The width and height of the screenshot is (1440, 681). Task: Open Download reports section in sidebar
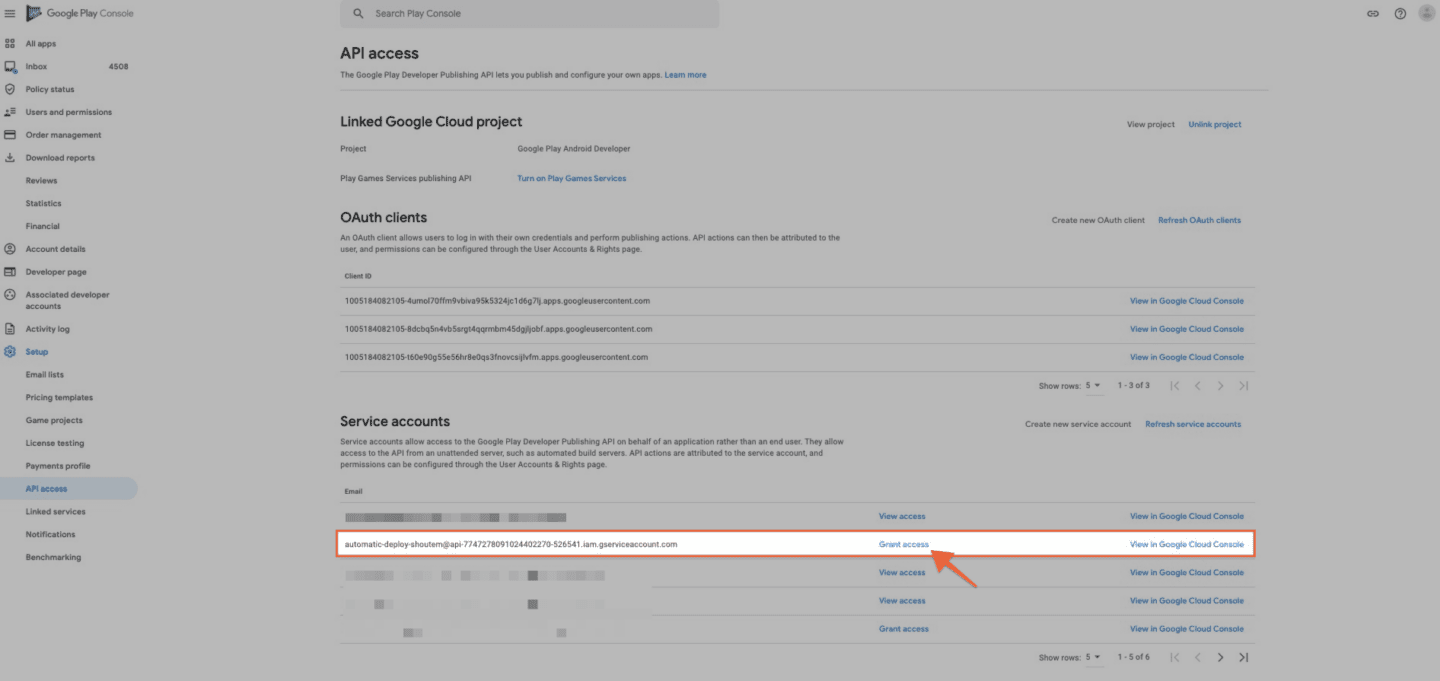click(60, 158)
